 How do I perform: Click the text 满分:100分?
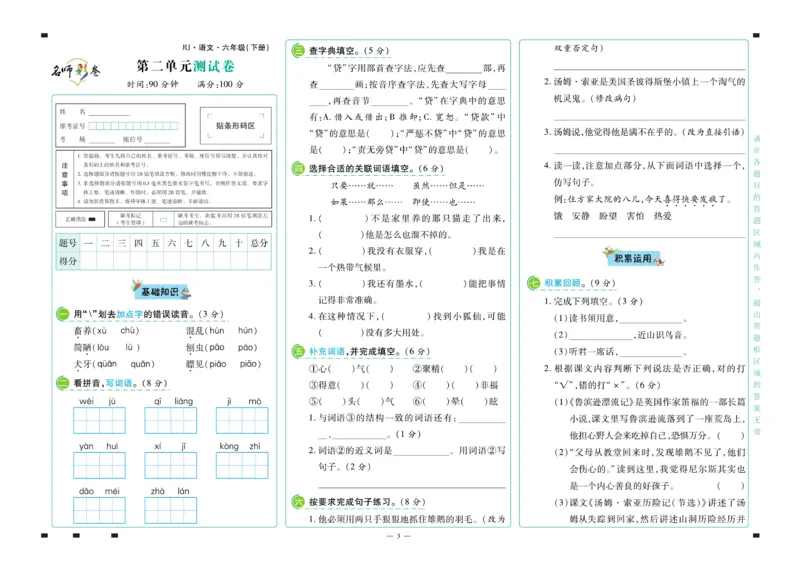(220, 84)
